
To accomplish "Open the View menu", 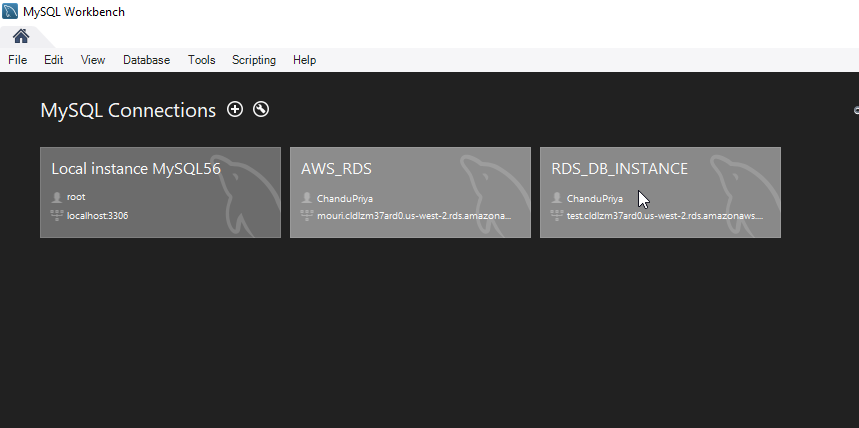I will [93, 60].
